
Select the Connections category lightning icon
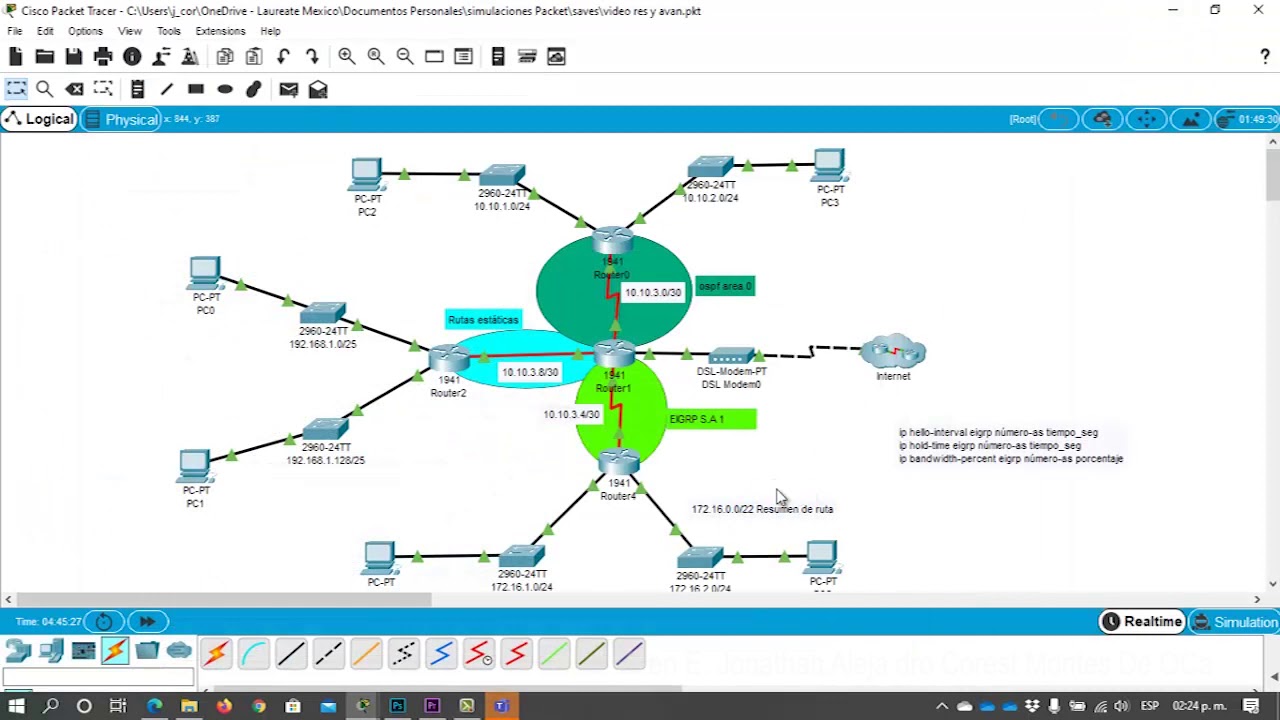[x=115, y=652]
